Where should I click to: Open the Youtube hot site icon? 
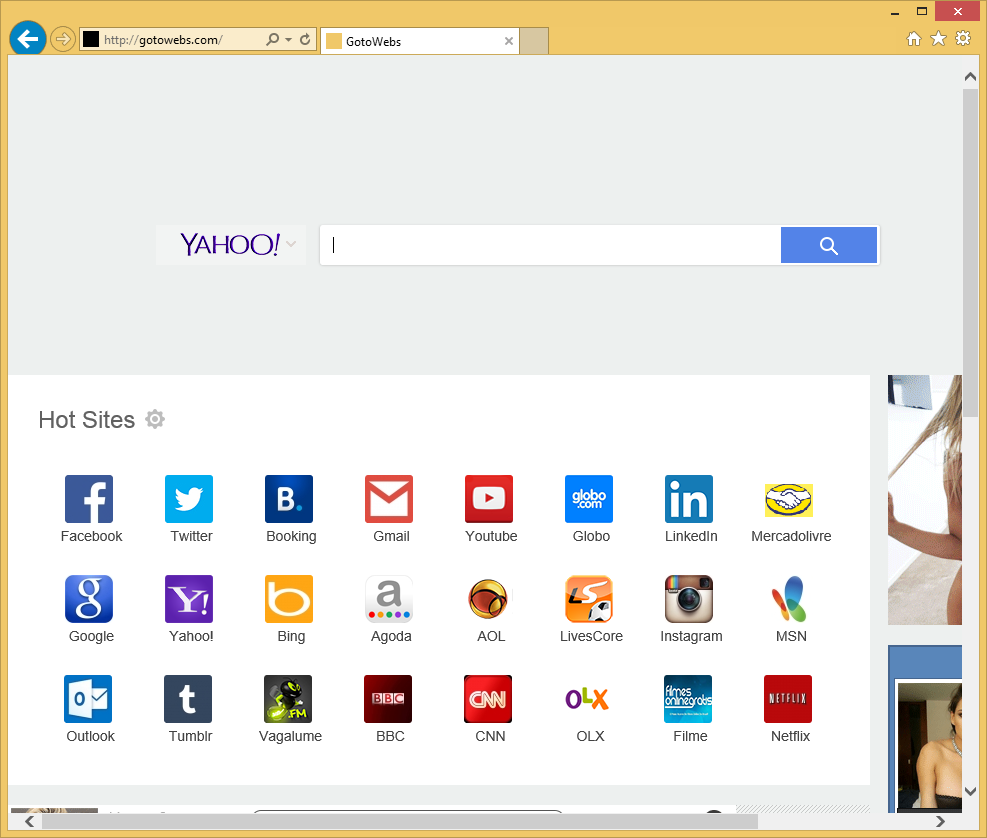click(489, 499)
